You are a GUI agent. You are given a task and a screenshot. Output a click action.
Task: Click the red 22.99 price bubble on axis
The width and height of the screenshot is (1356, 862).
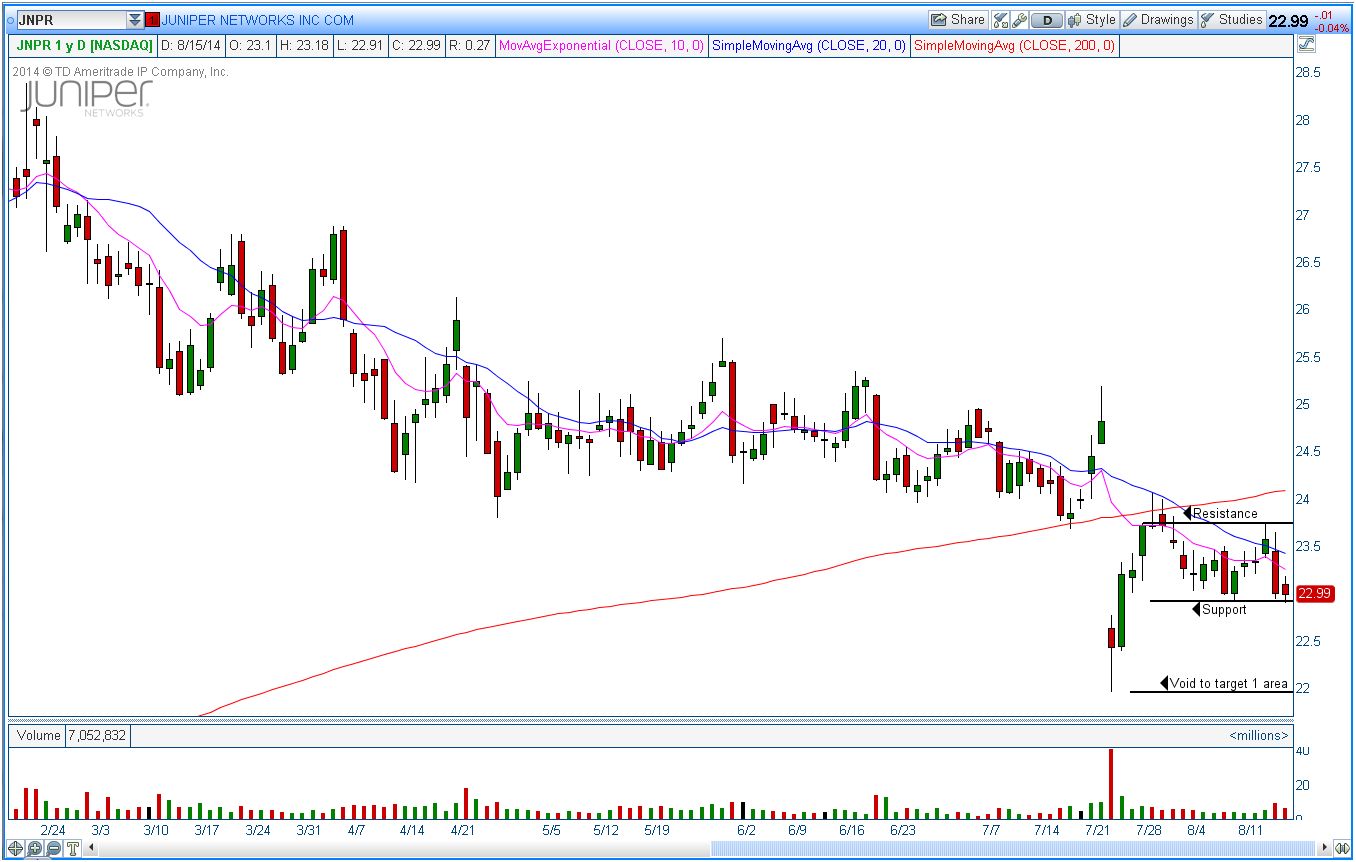[1314, 594]
